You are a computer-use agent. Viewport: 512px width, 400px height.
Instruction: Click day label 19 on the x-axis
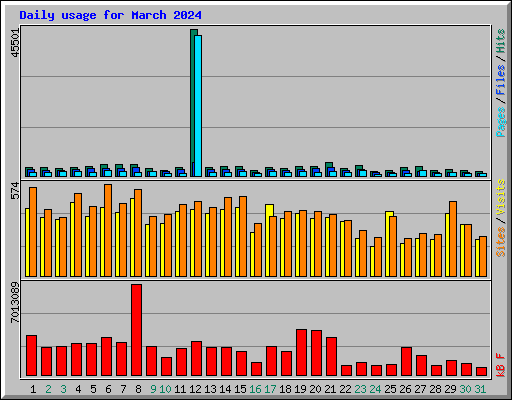click(x=300, y=389)
